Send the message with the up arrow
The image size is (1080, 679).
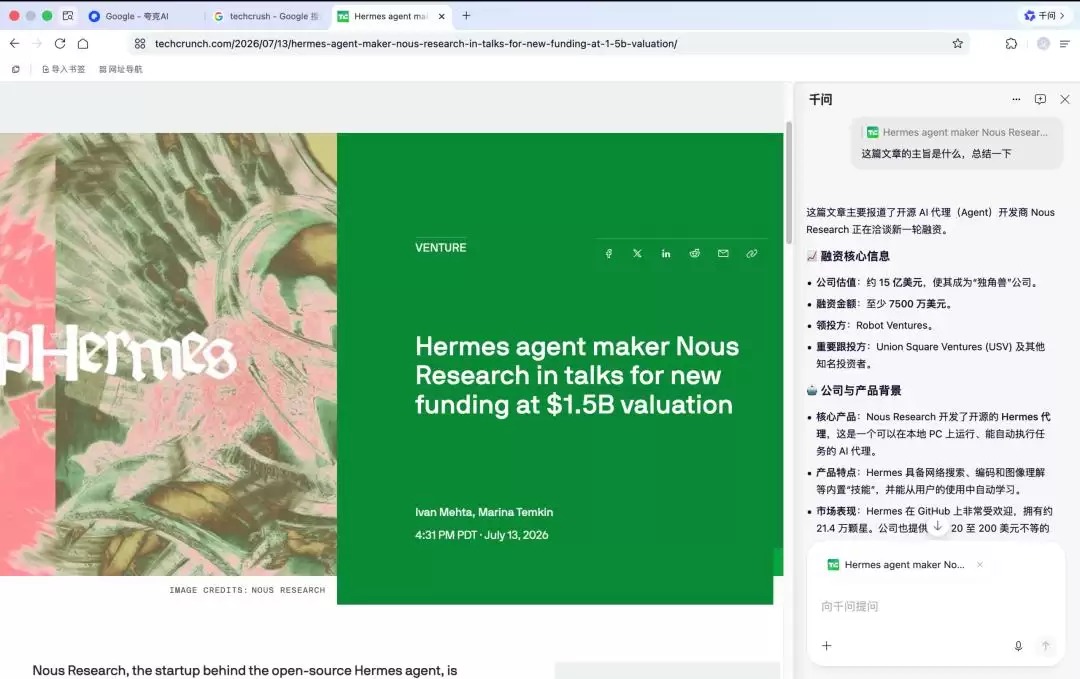(1046, 645)
